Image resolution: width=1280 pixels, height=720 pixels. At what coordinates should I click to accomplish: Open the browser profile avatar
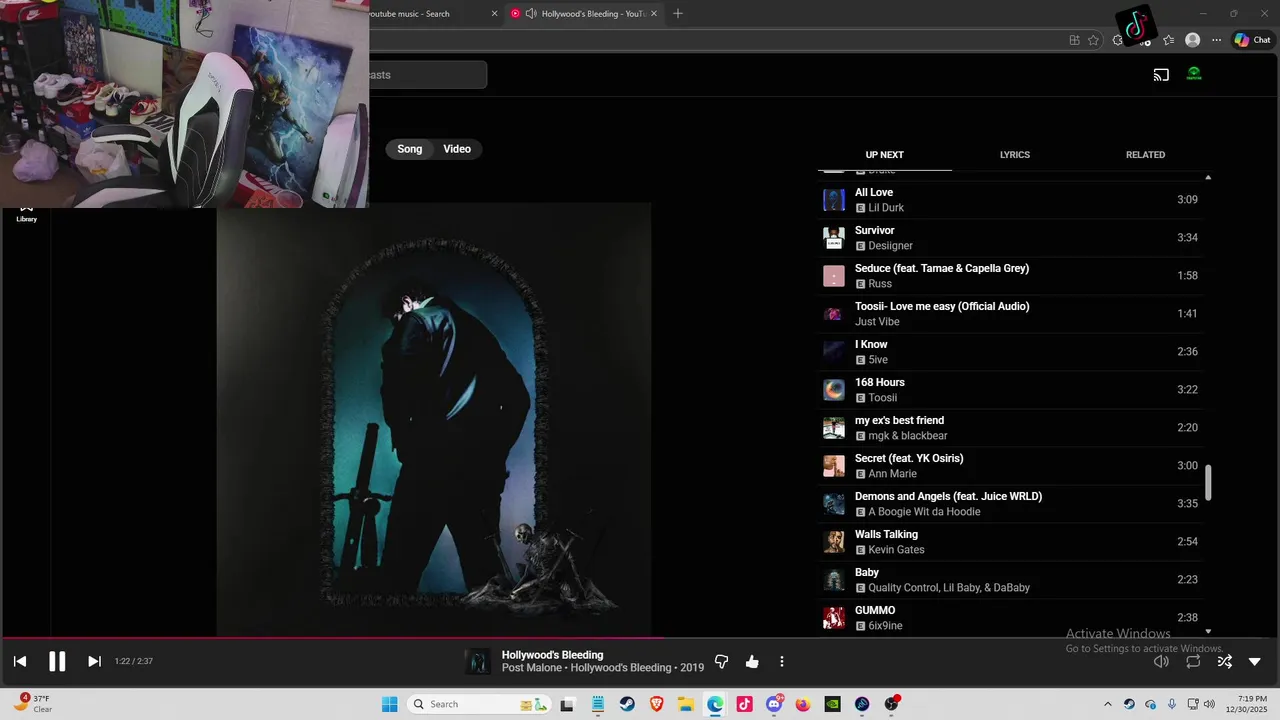tap(1192, 40)
